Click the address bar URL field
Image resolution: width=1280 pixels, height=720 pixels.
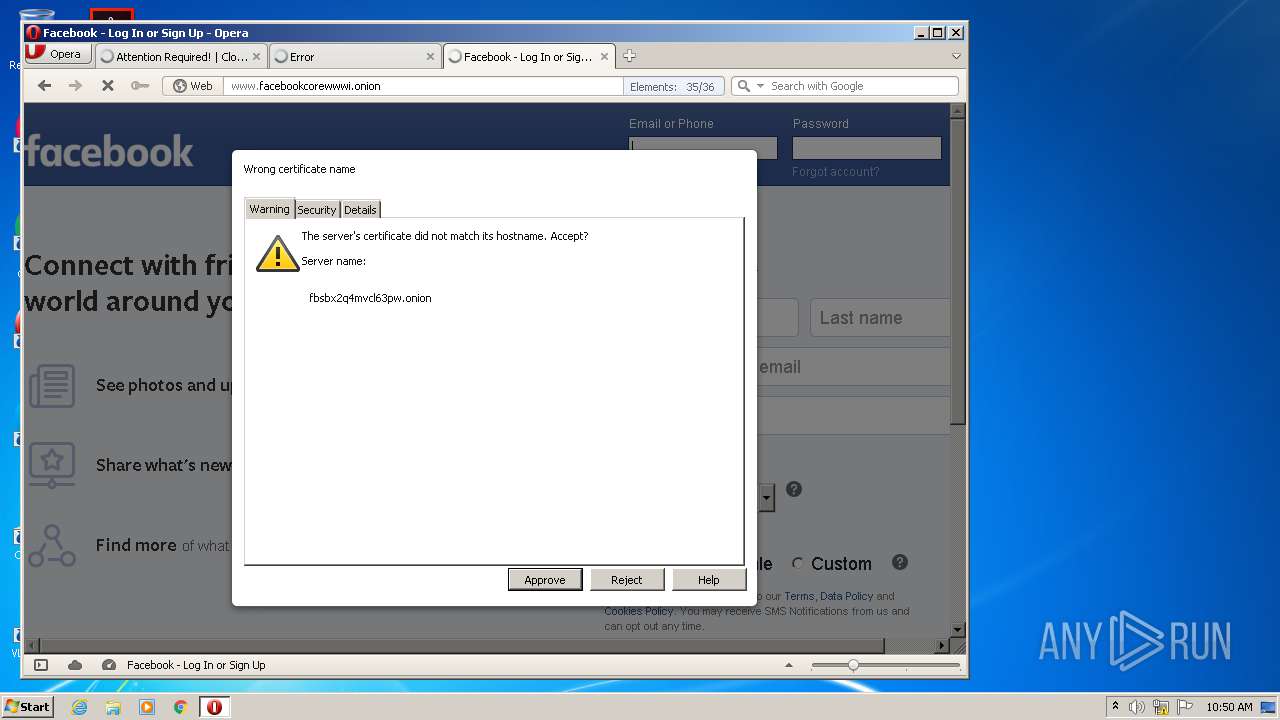click(x=422, y=86)
